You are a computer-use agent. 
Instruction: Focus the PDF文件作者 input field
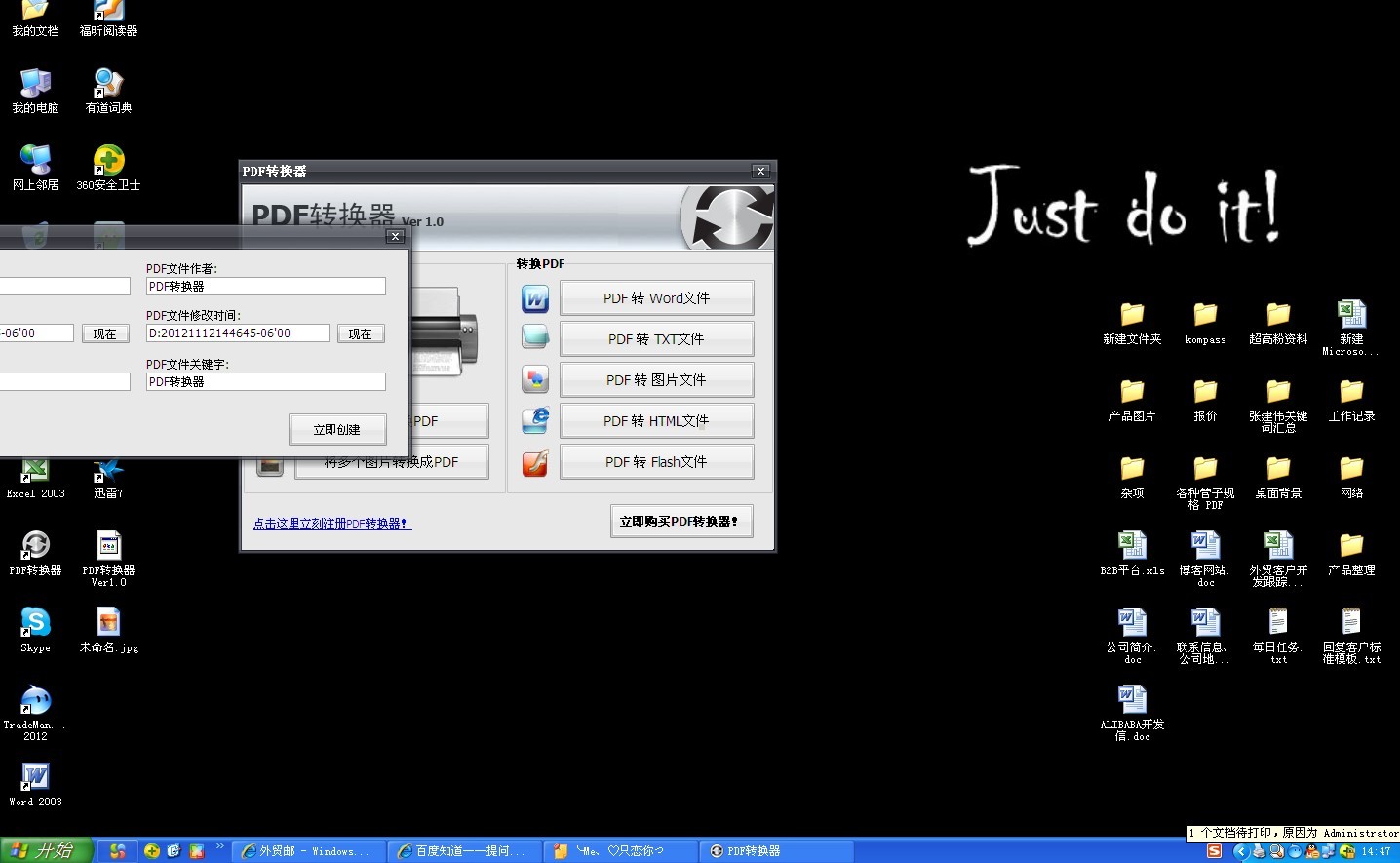(x=266, y=287)
